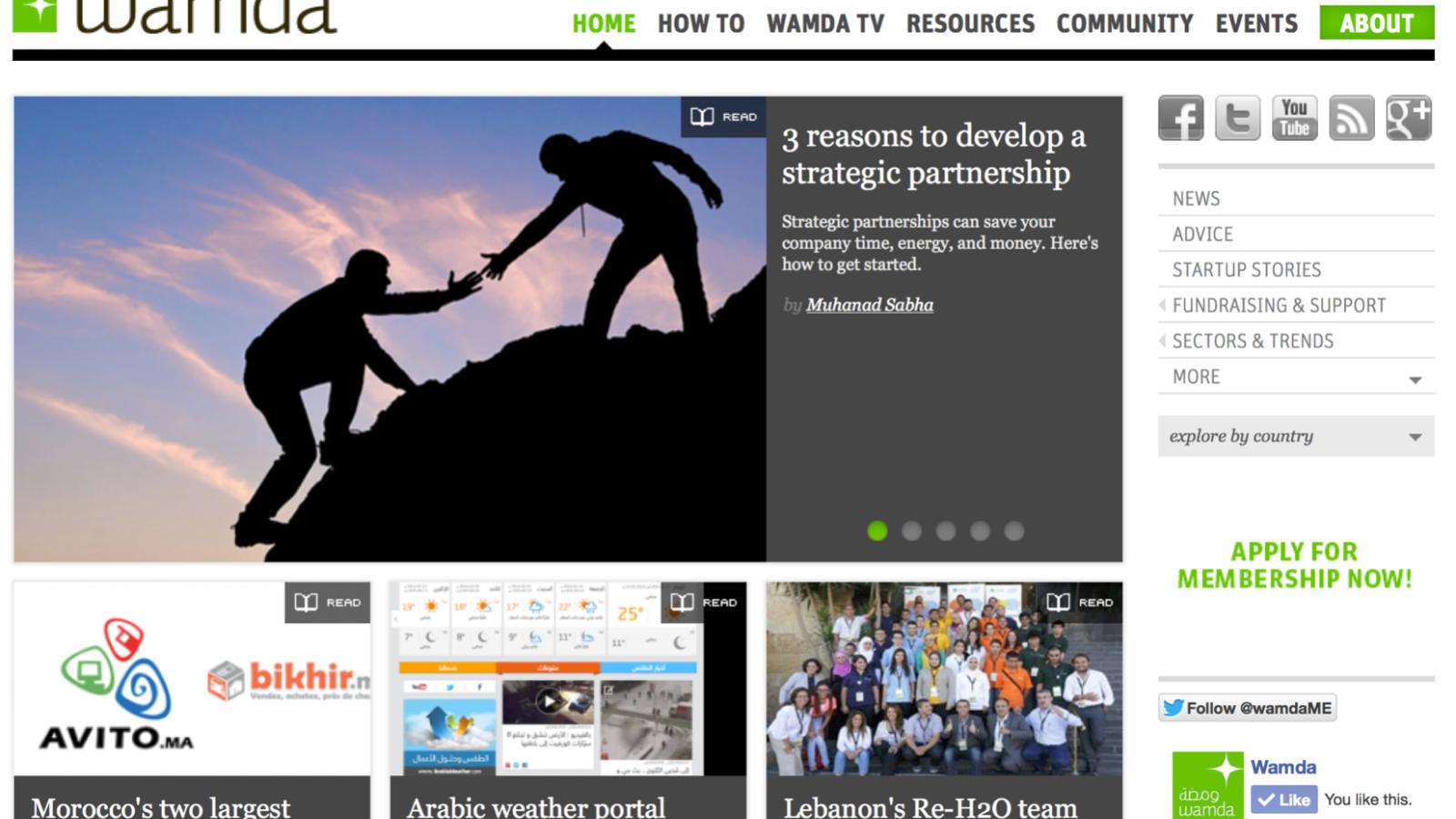Click READ badge on Lebanon Re-H2O card
This screenshot has height=819, width=1456.
point(1079,602)
